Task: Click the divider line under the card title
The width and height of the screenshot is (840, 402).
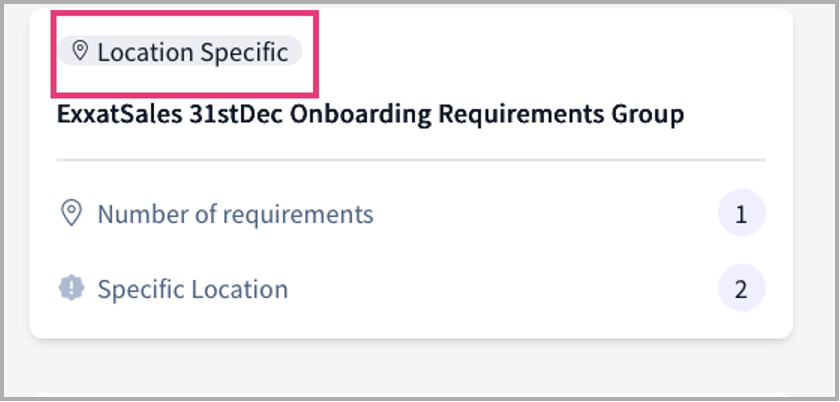Action: pyautogui.click(x=410, y=160)
